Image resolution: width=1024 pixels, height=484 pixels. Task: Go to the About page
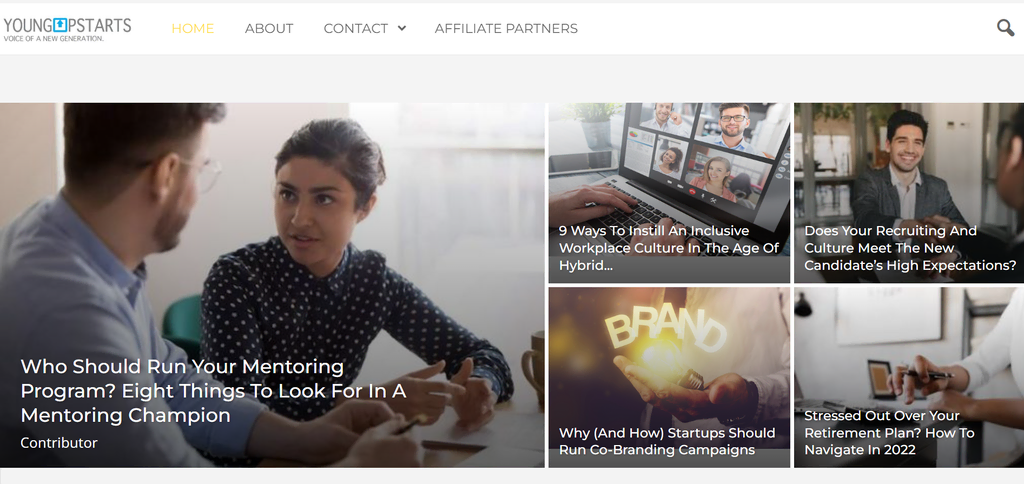click(x=269, y=28)
